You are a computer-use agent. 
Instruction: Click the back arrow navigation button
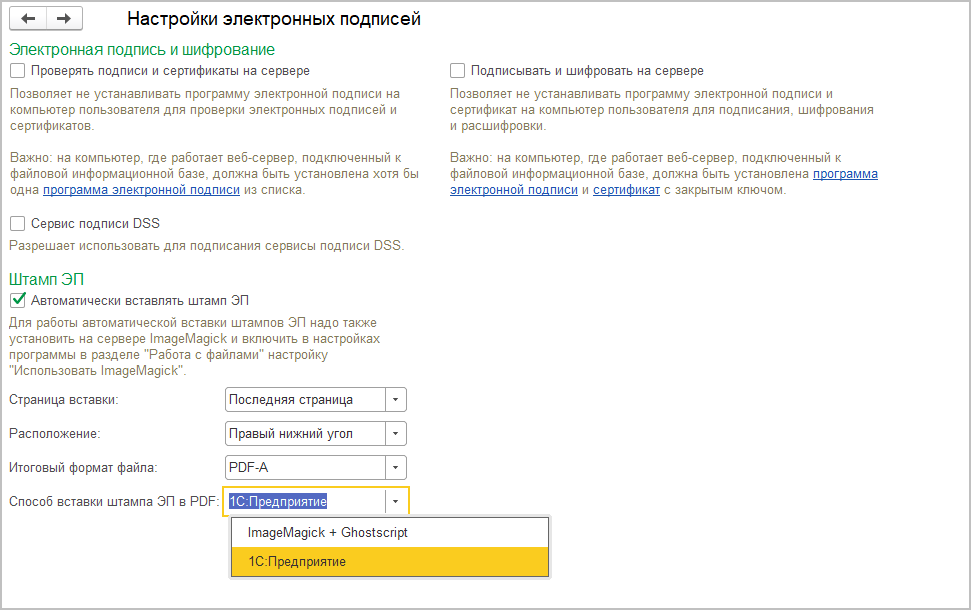click(28, 19)
